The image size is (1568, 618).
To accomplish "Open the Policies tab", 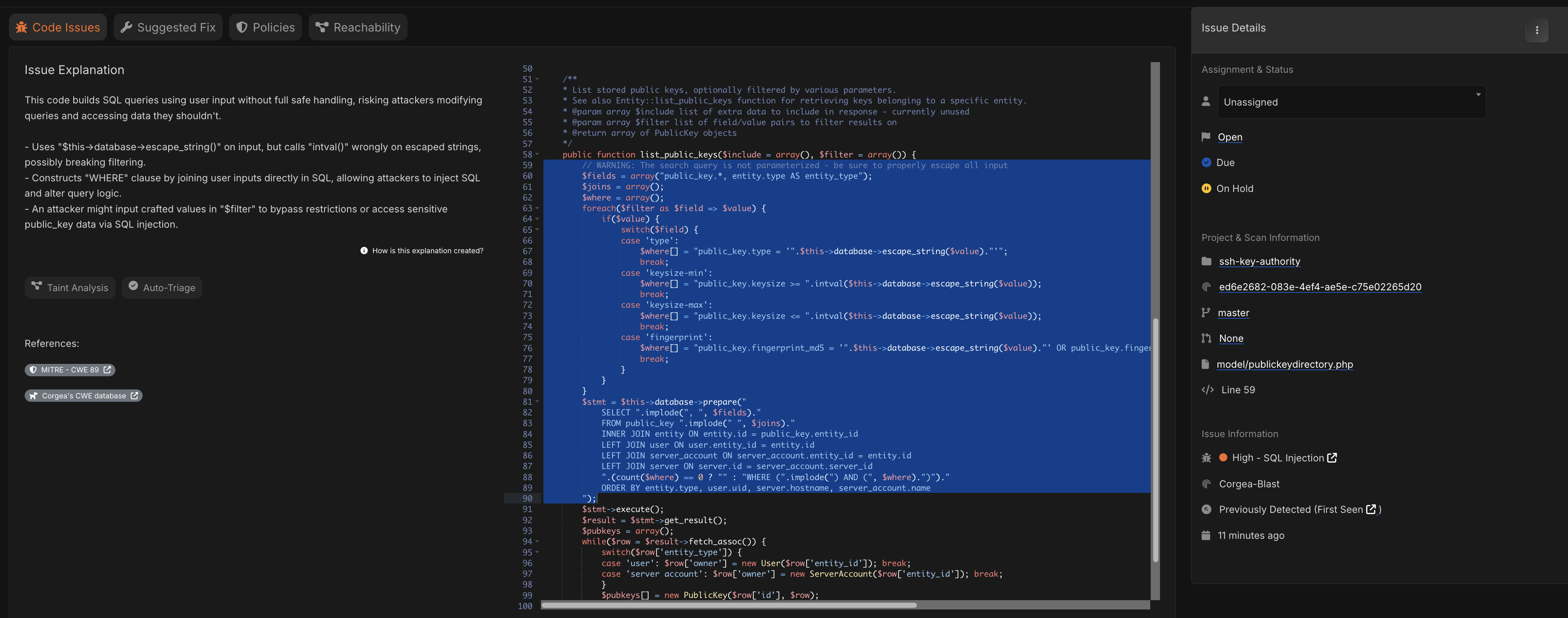I will pos(265,27).
